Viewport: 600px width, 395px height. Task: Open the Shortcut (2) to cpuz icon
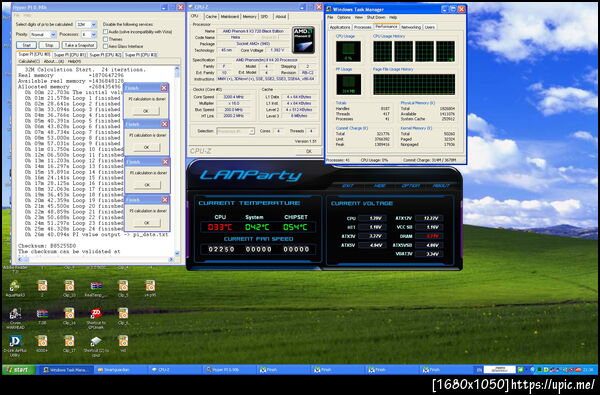(96, 345)
